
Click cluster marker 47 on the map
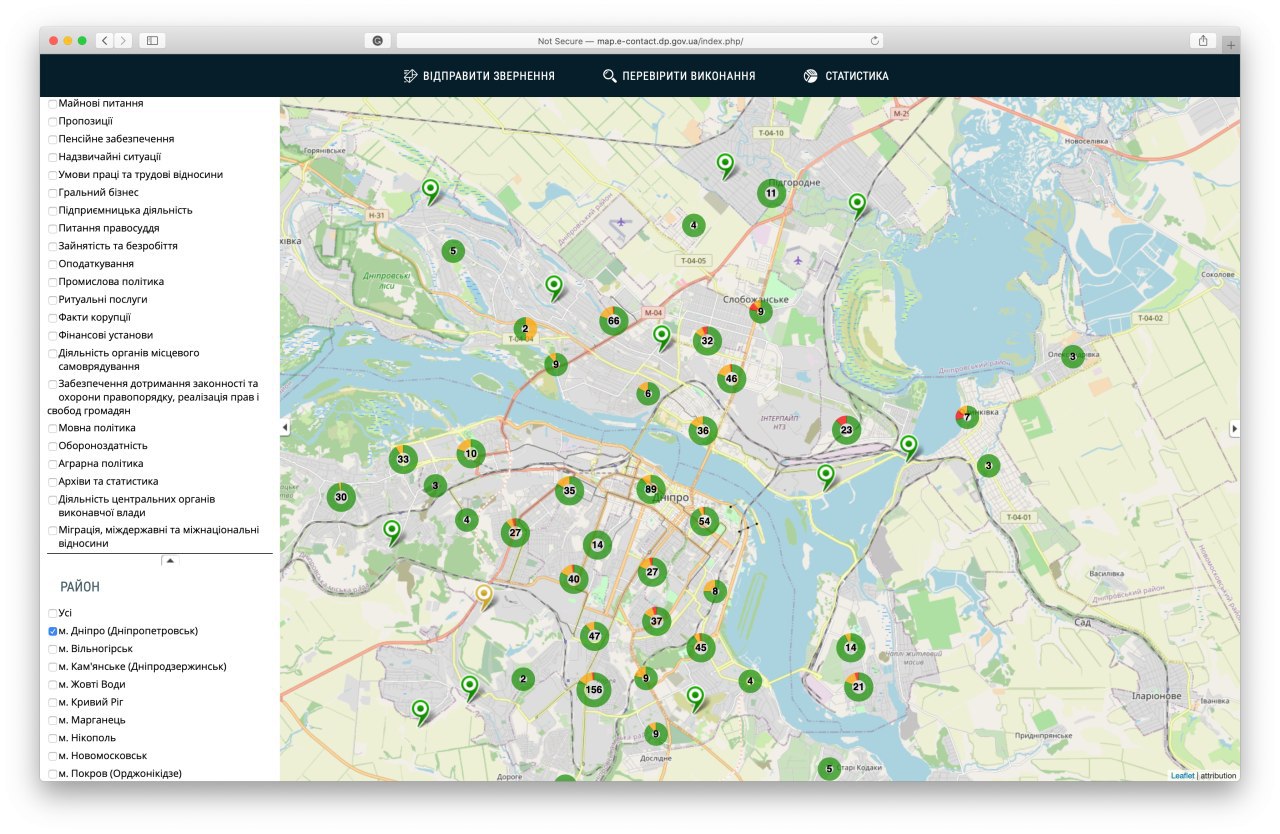[595, 636]
